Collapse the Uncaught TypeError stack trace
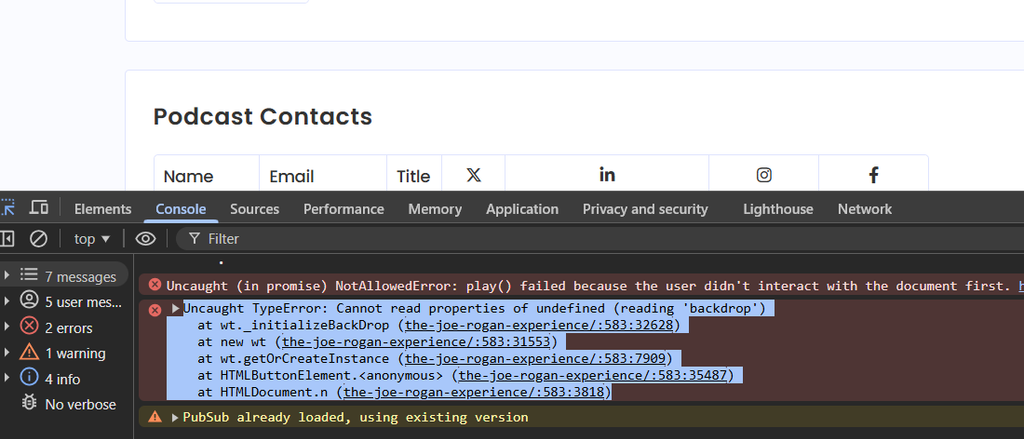The height and width of the screenshot is (439, 1024). [x=176, y=308]
